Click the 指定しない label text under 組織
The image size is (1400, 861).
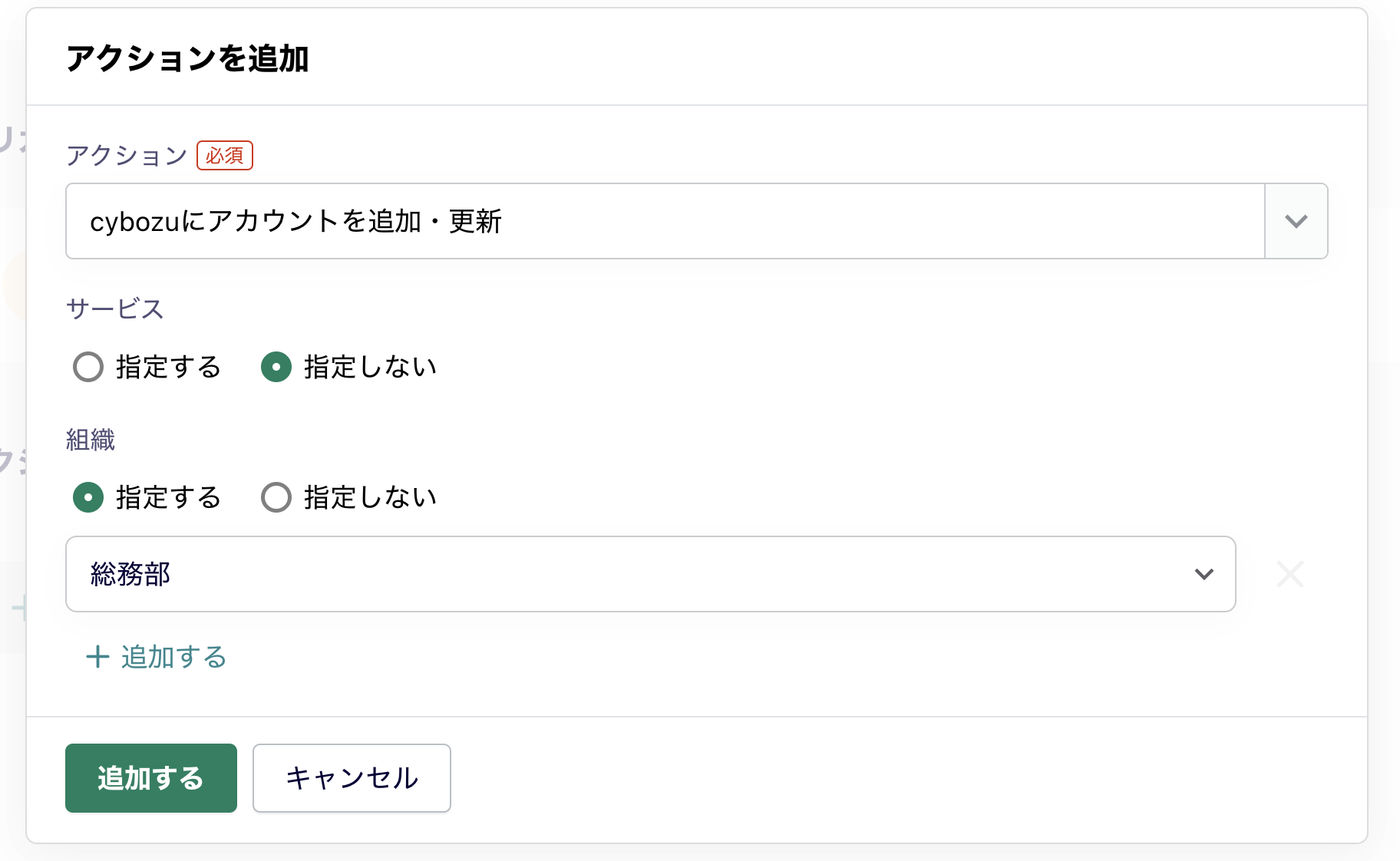[370, 497]
